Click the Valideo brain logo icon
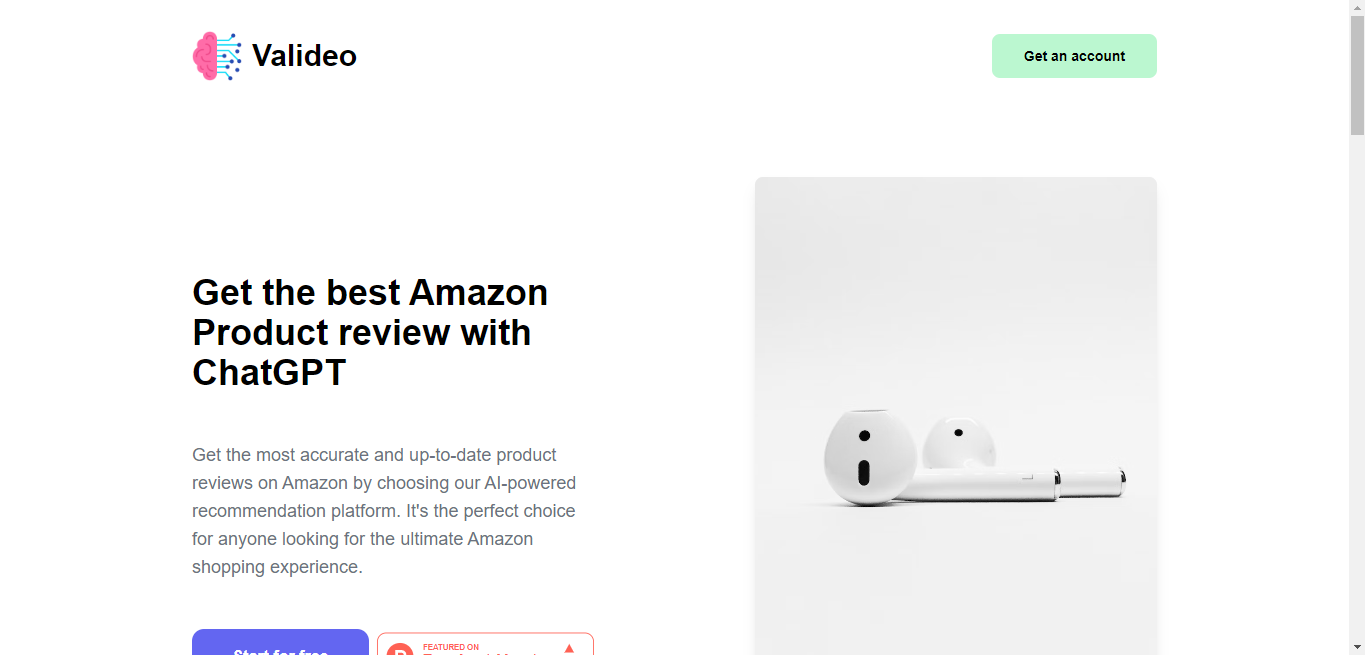This screenshot has height=655, width=1365. (217, 56)
